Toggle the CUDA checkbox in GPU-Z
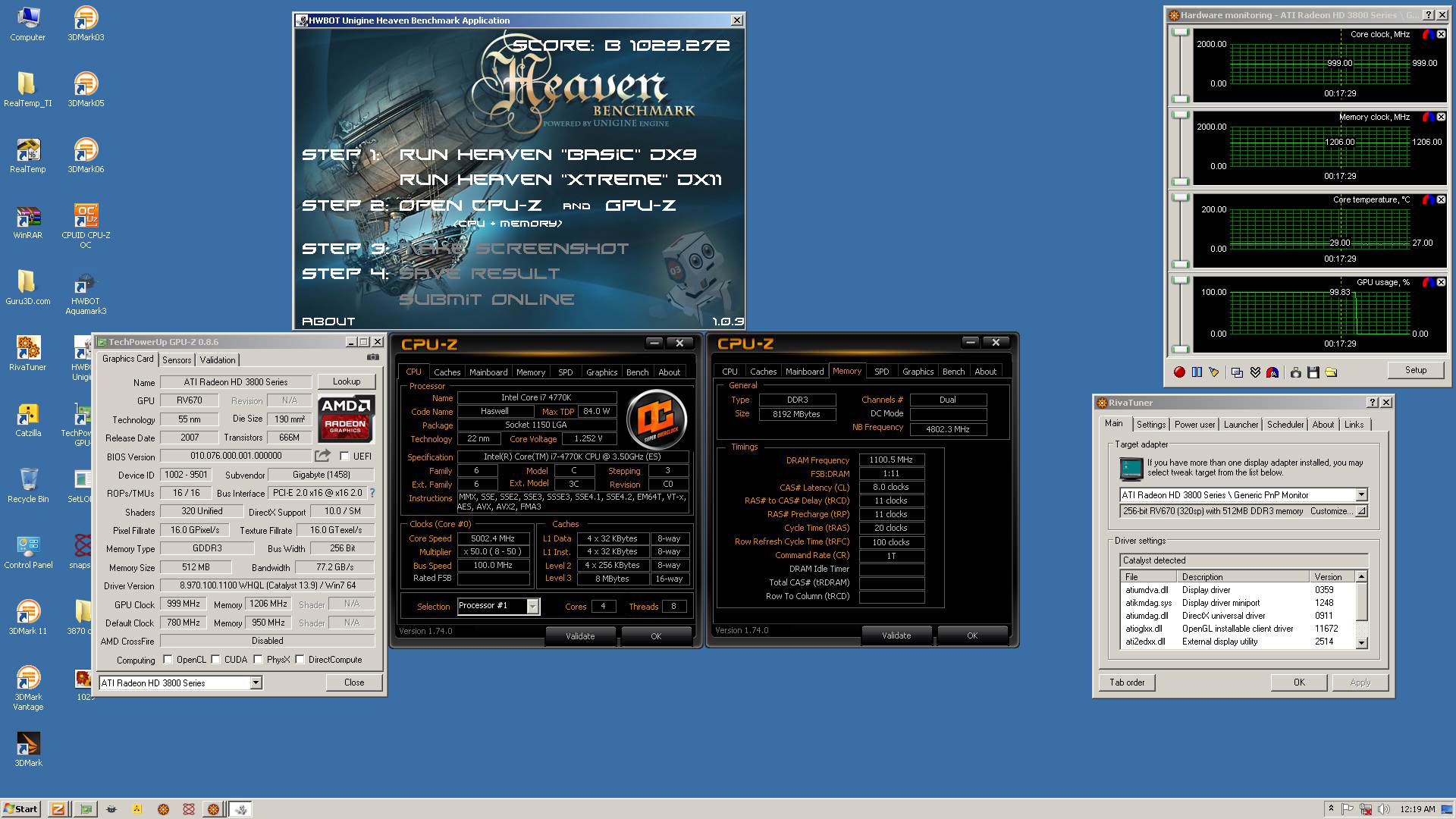The image size is (1456, 819). coord(216,660)
